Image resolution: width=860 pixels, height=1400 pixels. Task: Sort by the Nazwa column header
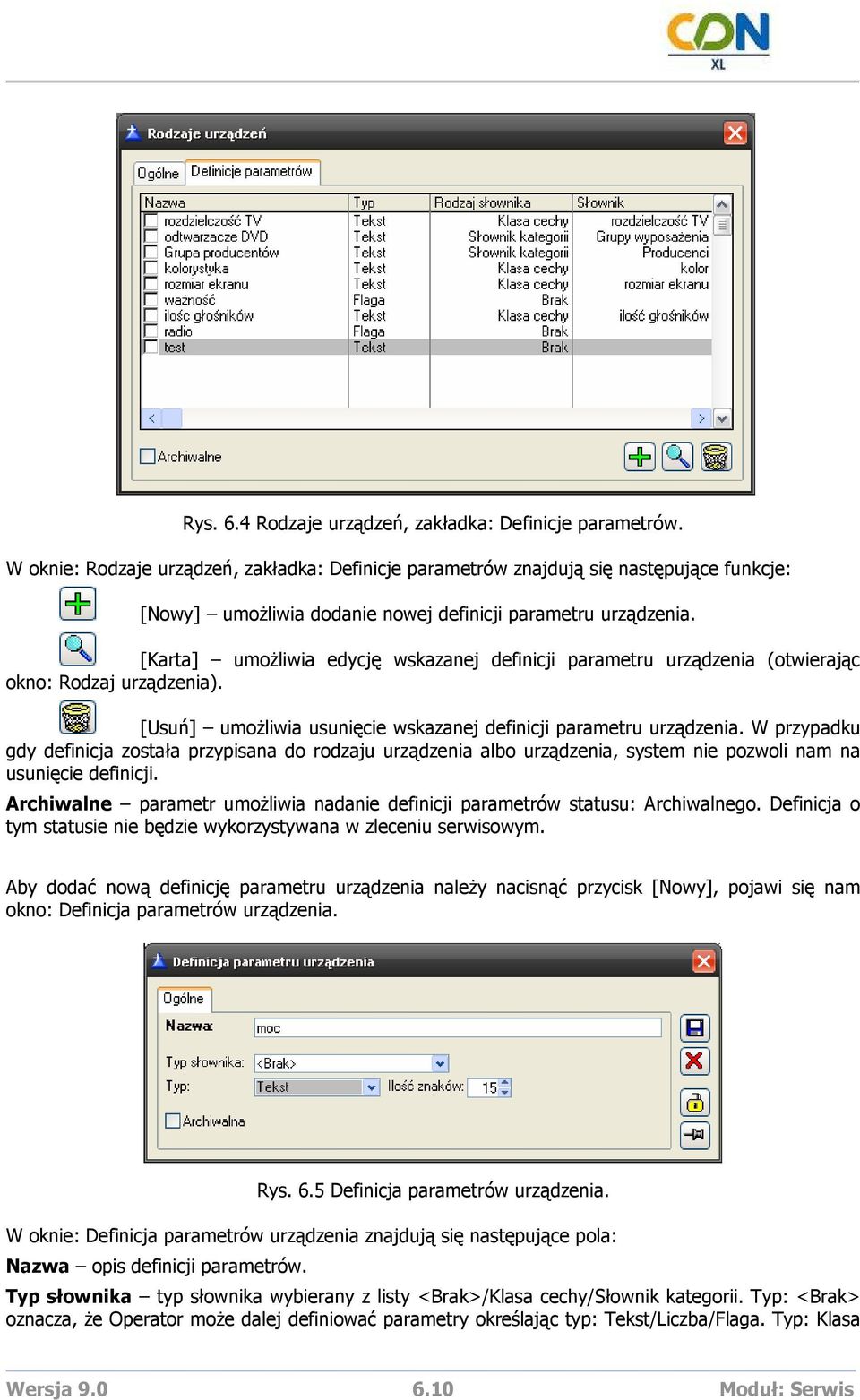[245, 202]
